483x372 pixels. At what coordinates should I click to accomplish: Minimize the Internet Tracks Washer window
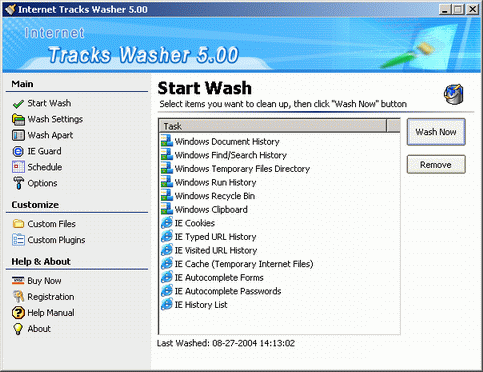click(x=444, y=9)
